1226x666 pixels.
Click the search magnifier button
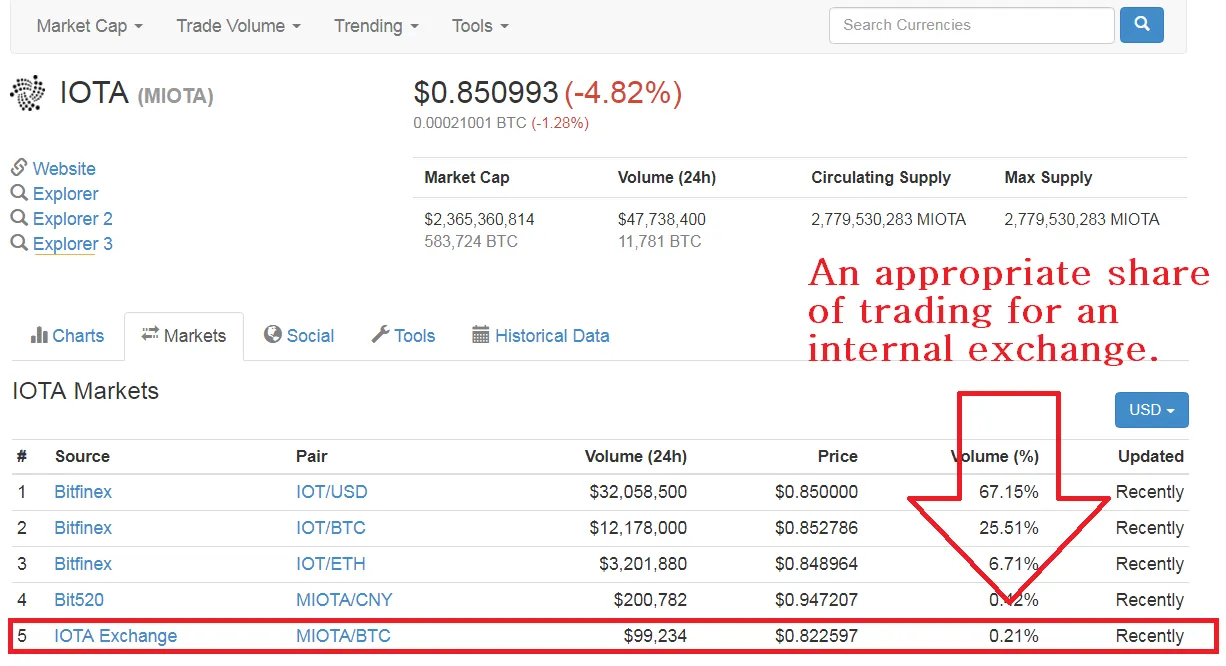pyautogui.click(x=1142, y=25)
